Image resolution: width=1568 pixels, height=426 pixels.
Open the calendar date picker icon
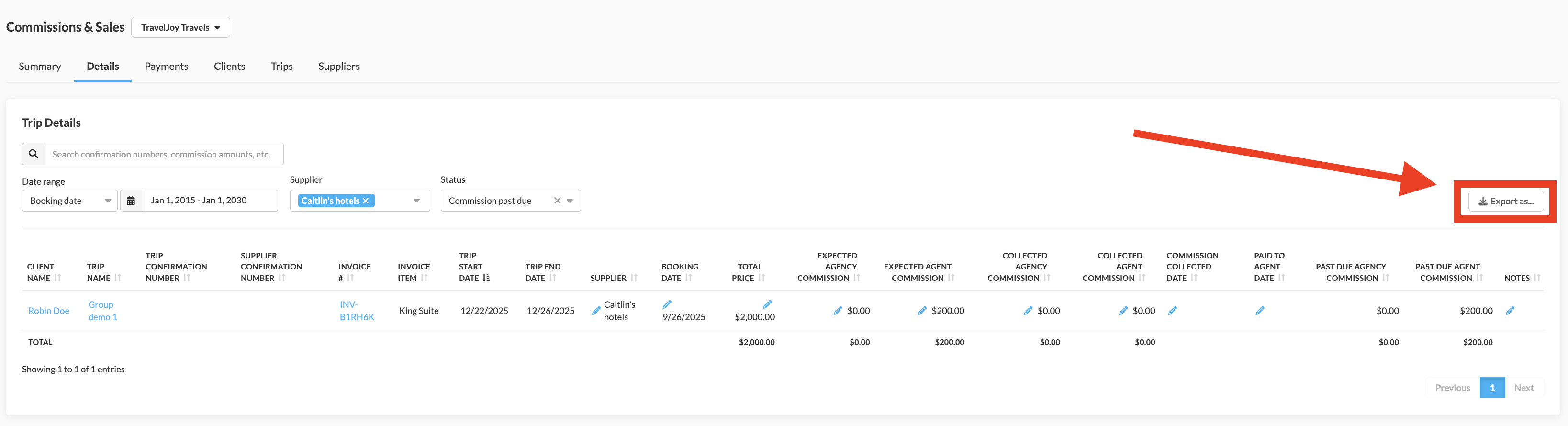[x=131, y=201]
